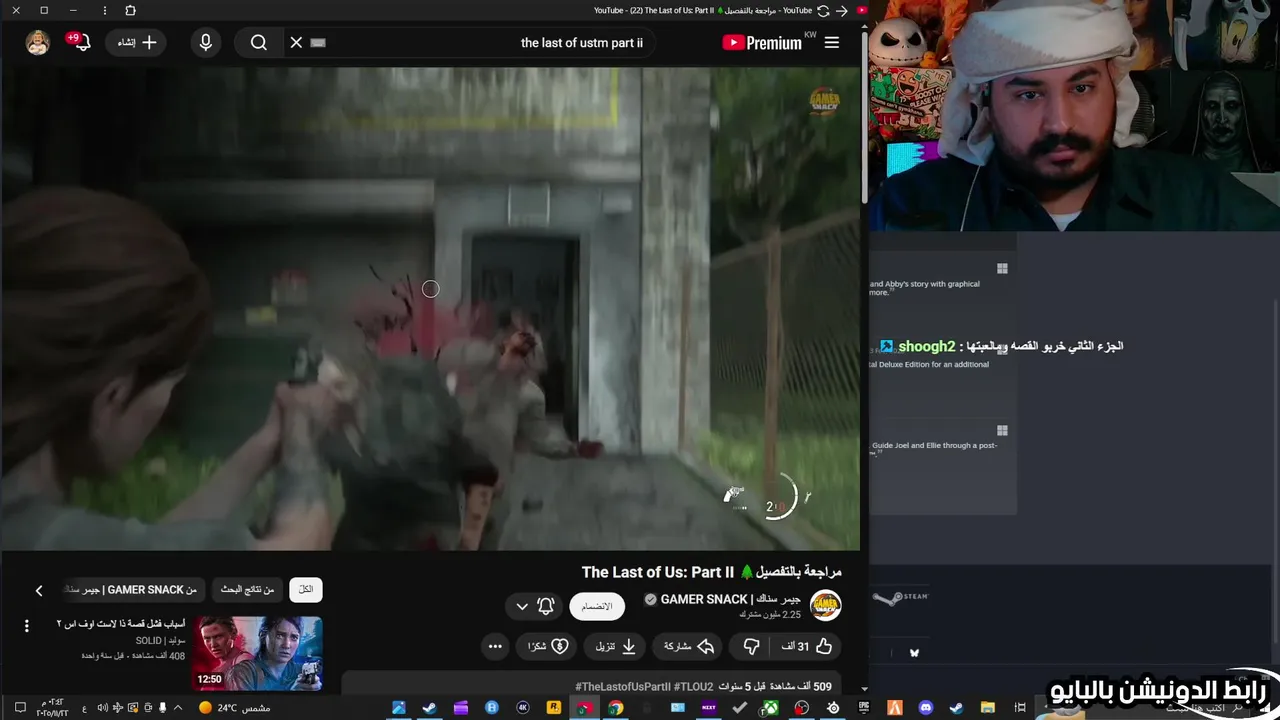Open the 12:50 recommended video thumbnail
The width and height of the screenshot is (1280, 720).
(257, 653)
